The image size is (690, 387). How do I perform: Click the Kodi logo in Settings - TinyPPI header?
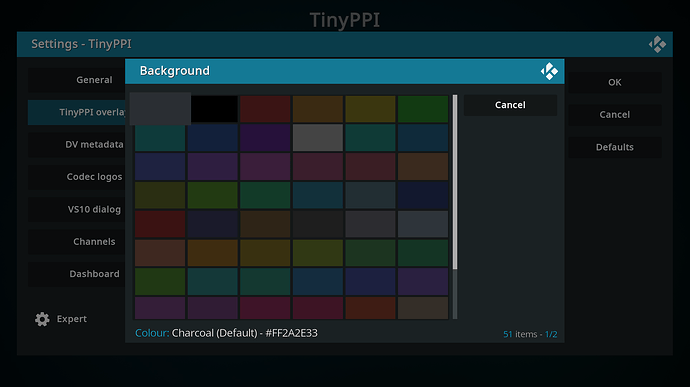click(x=657, y=44)
